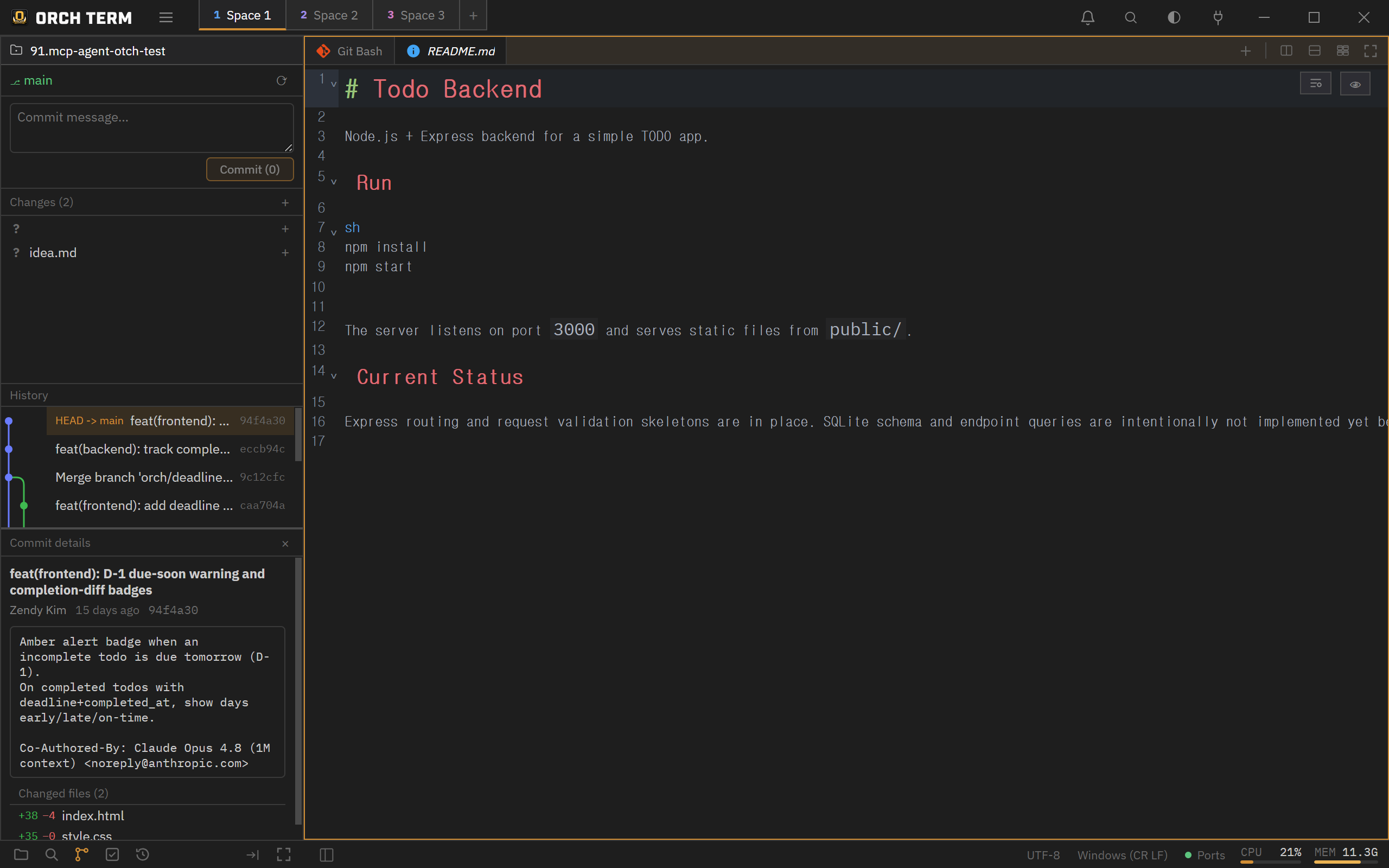The image size is (1389, 868).
Task: Click the Changed files (2) label
Action: point(63,793)
